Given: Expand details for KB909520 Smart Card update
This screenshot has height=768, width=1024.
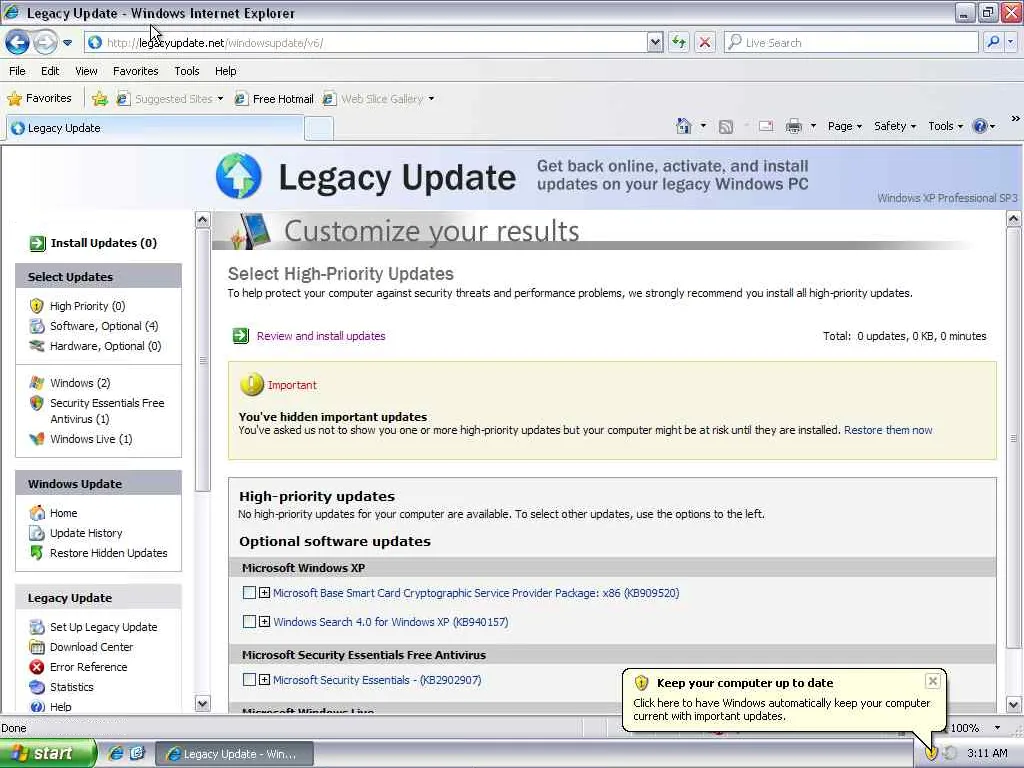Looking at the screenshot, I should coord(264,592).
